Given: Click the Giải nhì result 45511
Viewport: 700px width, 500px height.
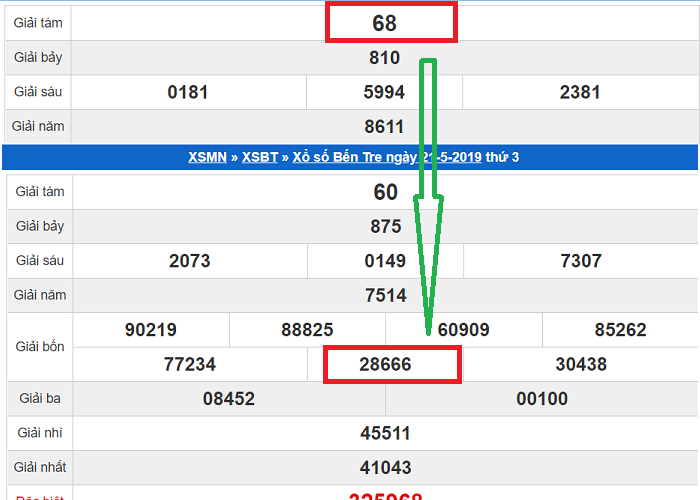Looking at the screenshot, I should (385, 433).
